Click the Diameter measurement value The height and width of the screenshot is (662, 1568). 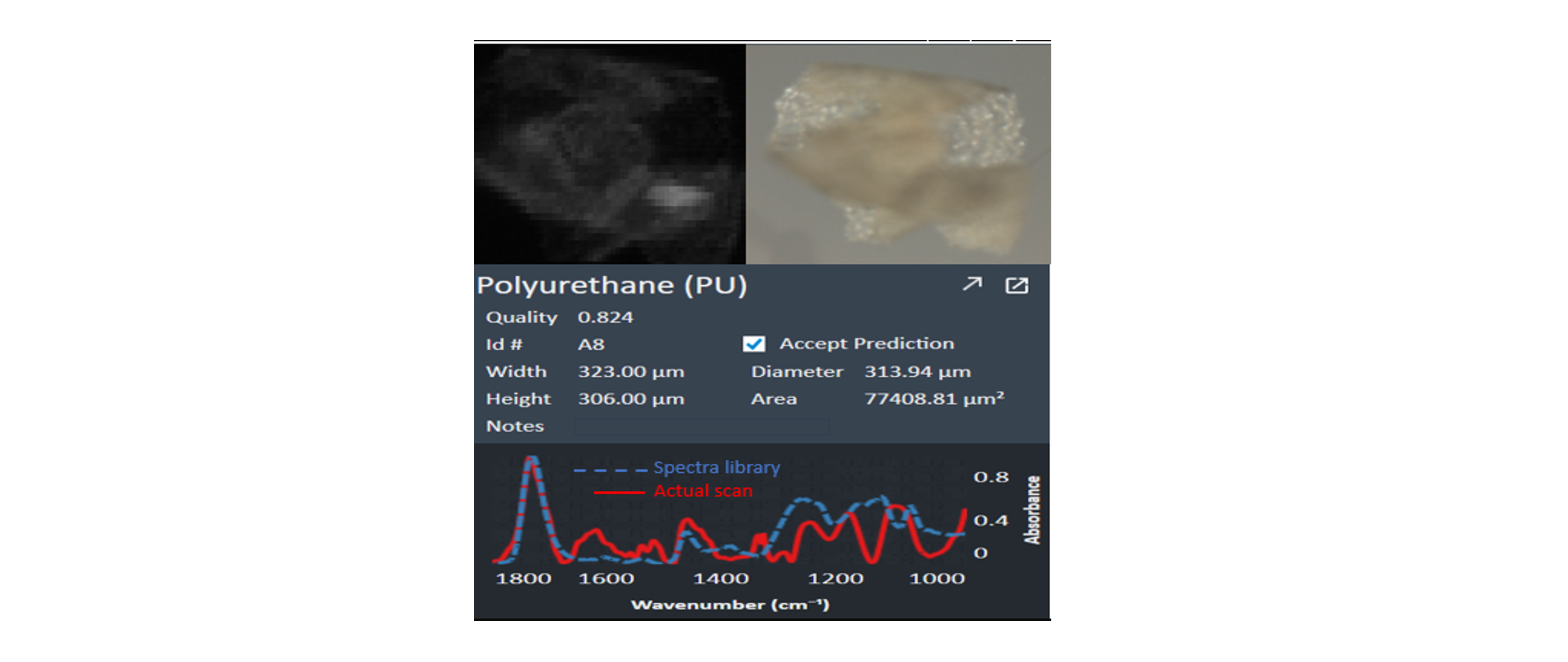pos(916,371)
